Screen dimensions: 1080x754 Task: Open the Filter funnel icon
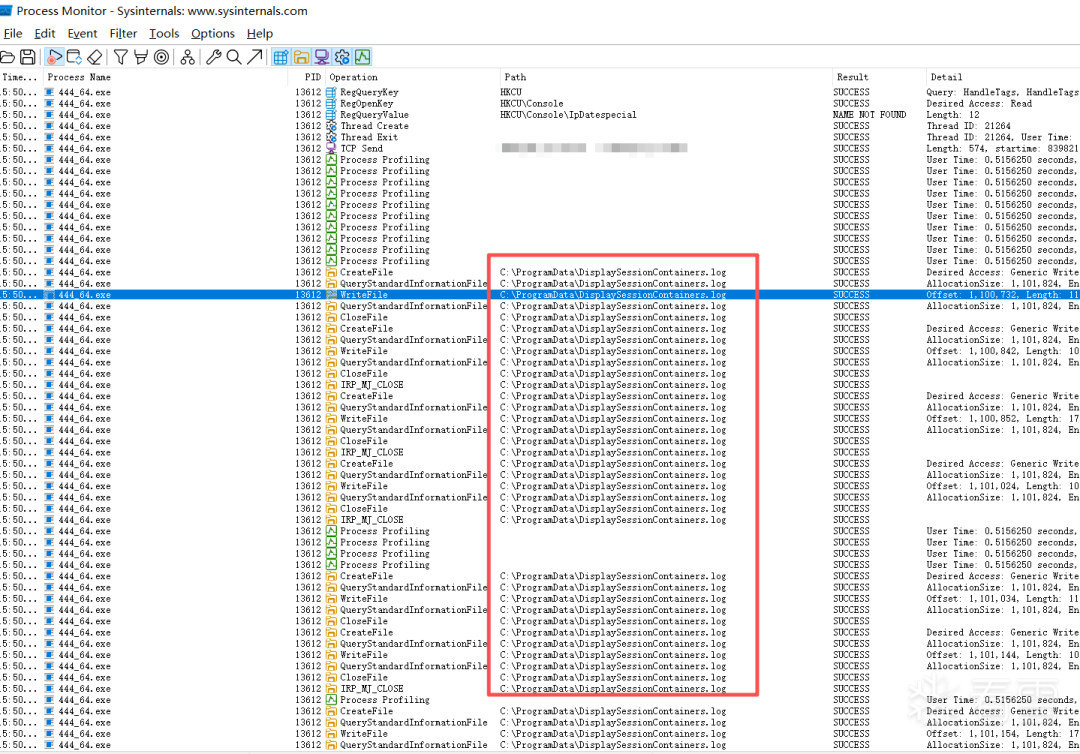[x=120, y=57]
